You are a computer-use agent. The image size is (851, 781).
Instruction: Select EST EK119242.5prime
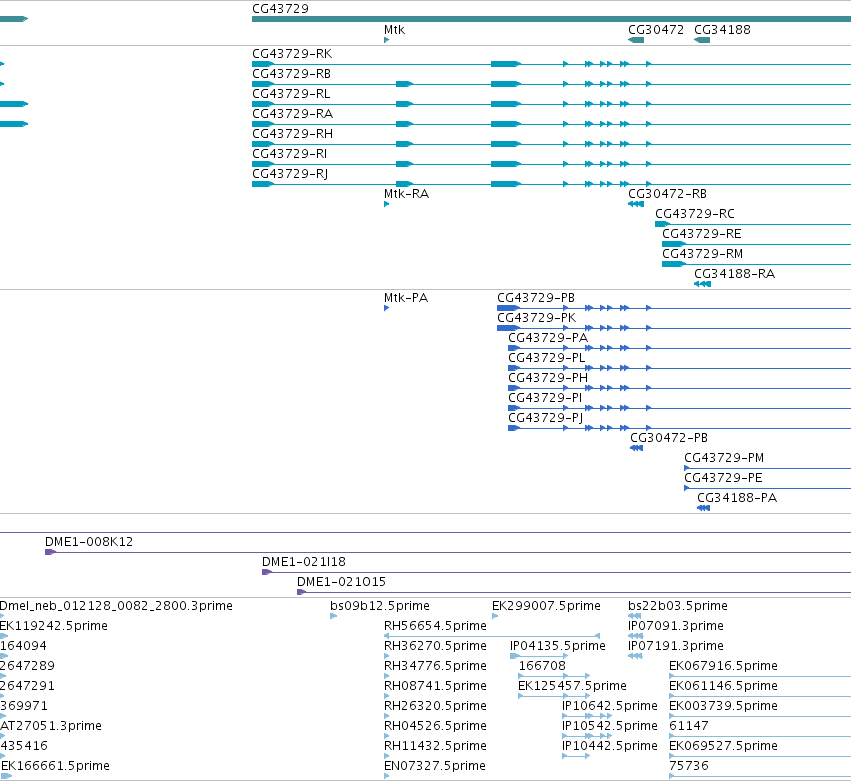(54, 626)
